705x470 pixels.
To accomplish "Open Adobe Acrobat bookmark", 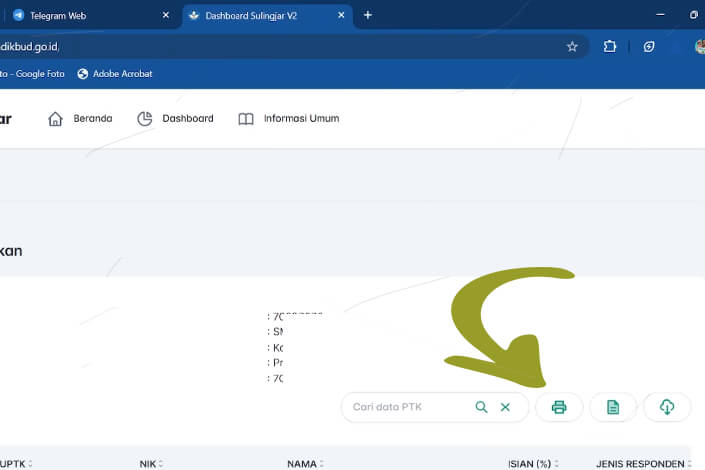I will 112,73.
